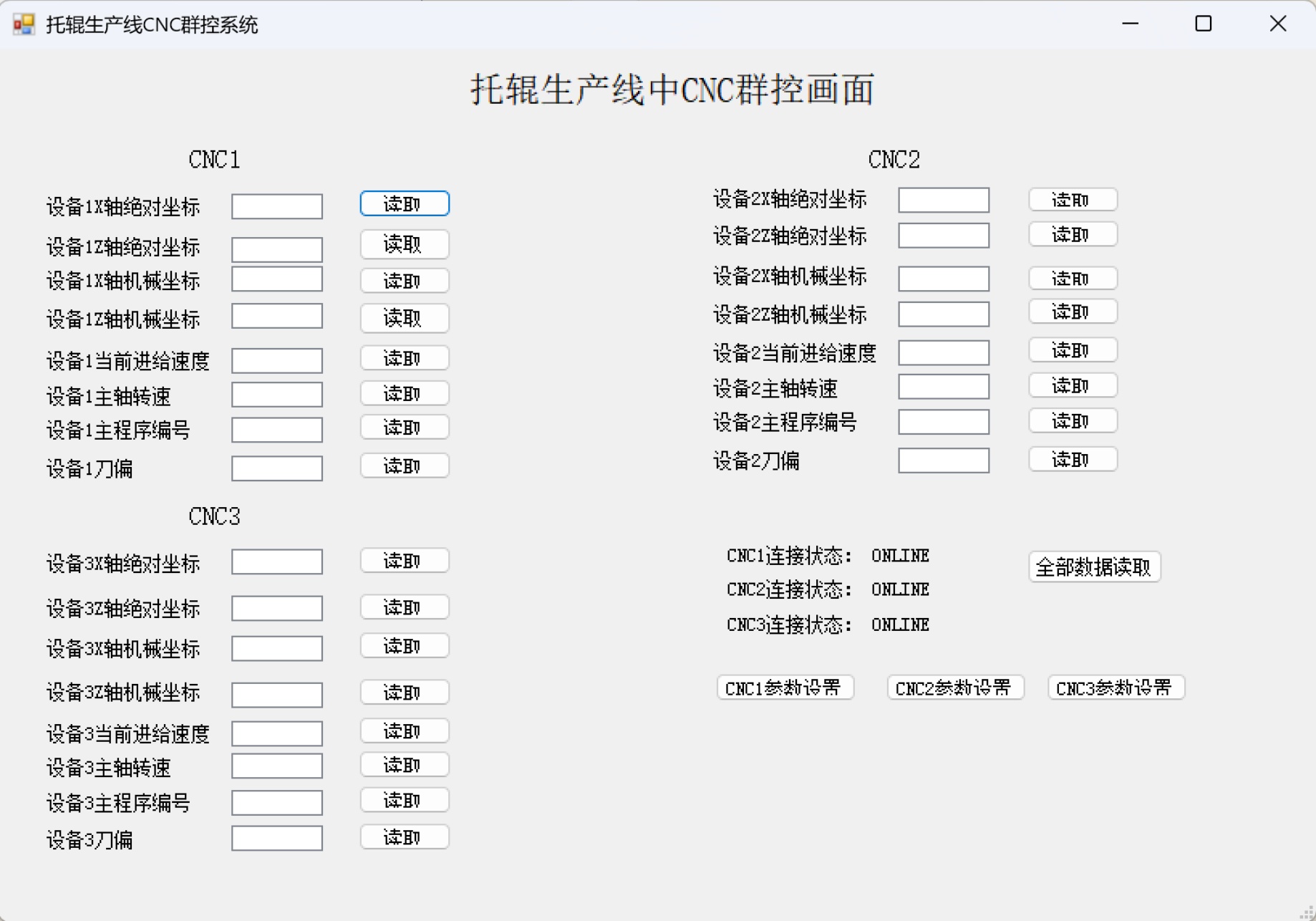1316x921 pixels.
Task: Maximize the CNC群控系统 window
Action: pyautogui.click(x=1203, y=24)
